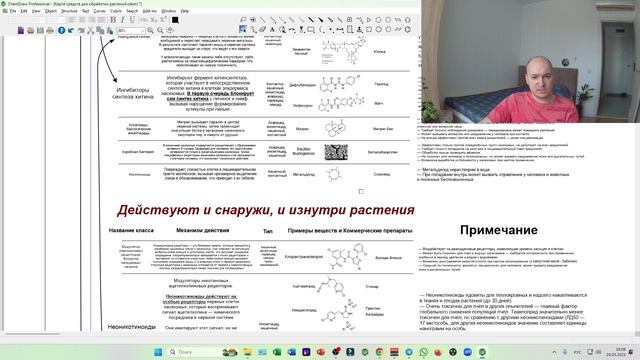Open the Edit menu
Screen dimensions: 640x360
coord(24,11)
